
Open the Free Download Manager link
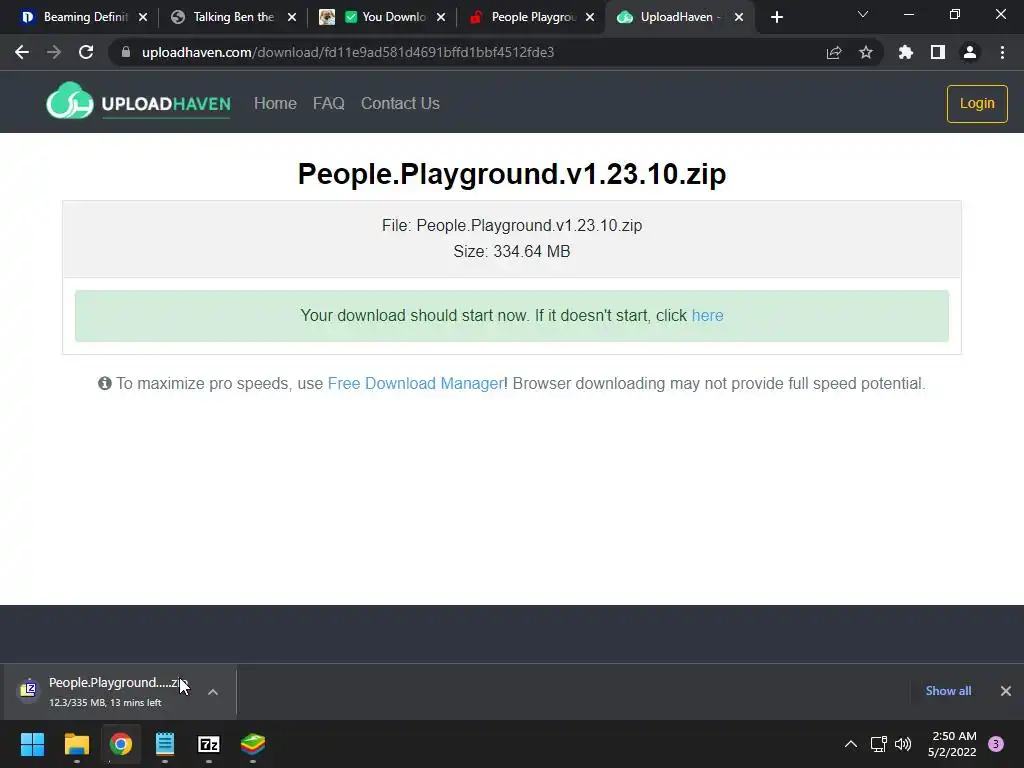[x=415, y=383]
